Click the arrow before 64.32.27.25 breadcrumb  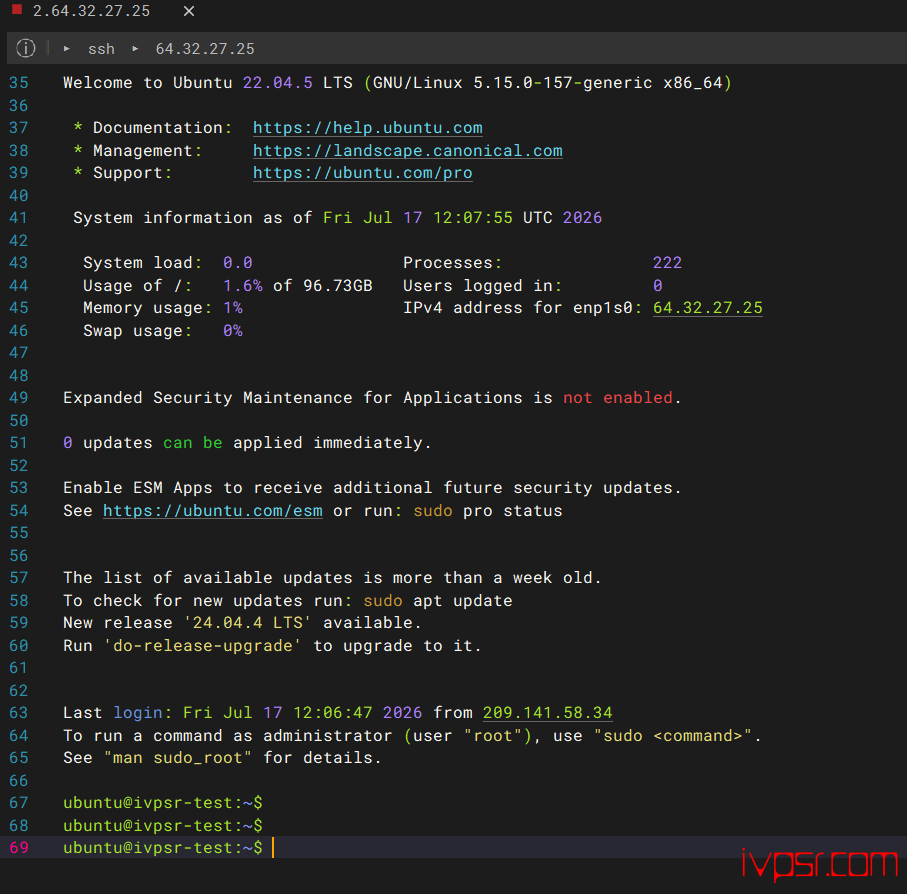[x=135, y=49]
